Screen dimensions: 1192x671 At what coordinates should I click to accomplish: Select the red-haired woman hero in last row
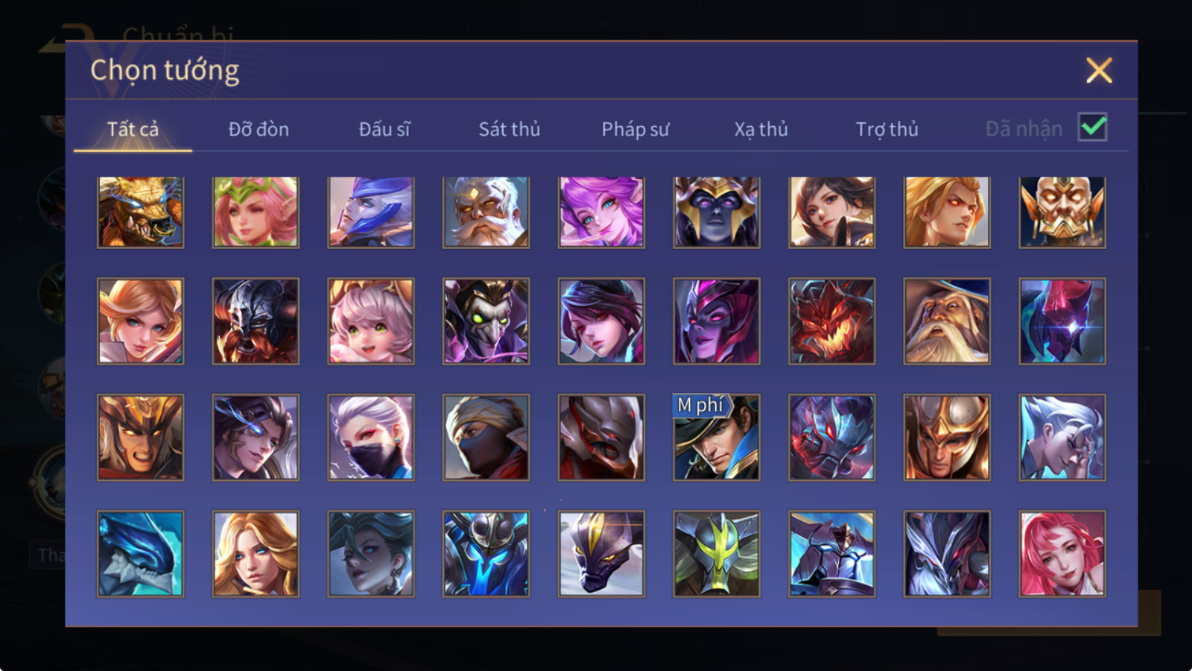[1062, 553]
